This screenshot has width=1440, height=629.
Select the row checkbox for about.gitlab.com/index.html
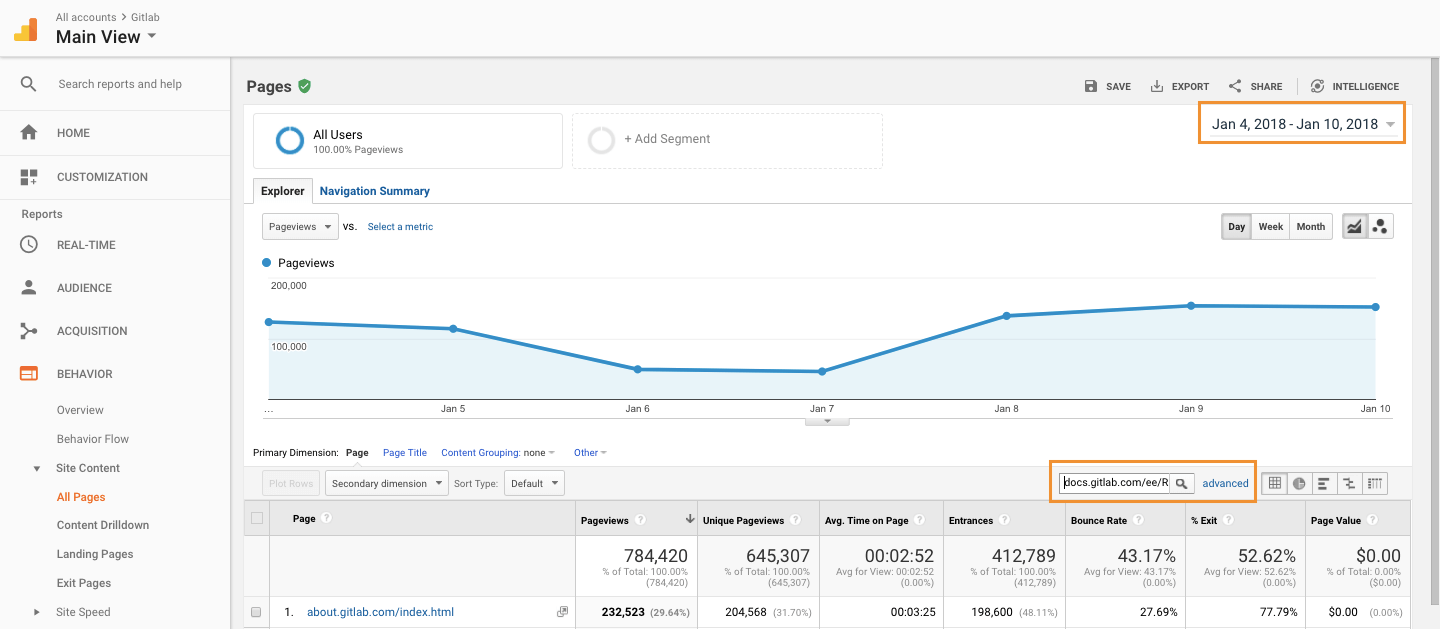coord(257,611)
